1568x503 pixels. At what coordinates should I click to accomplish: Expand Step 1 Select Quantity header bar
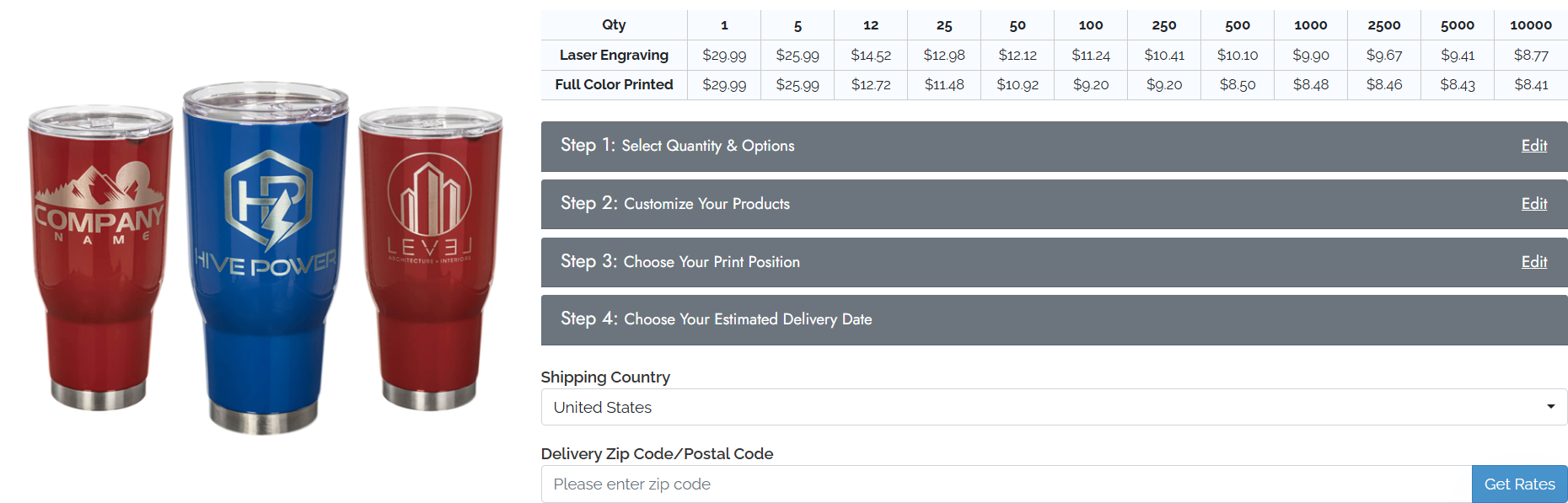click(927, 147)
